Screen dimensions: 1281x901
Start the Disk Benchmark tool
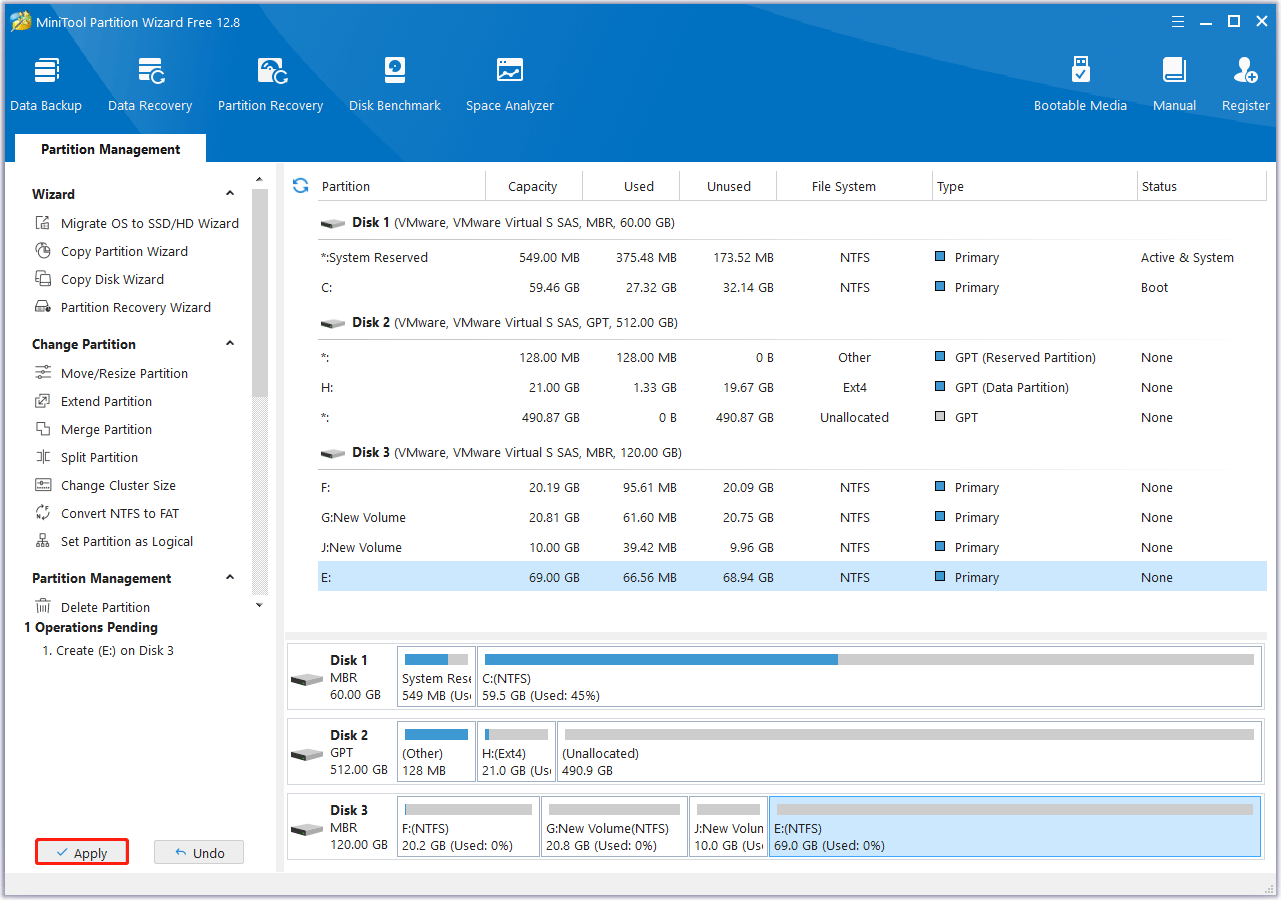(x=395, y=85)
